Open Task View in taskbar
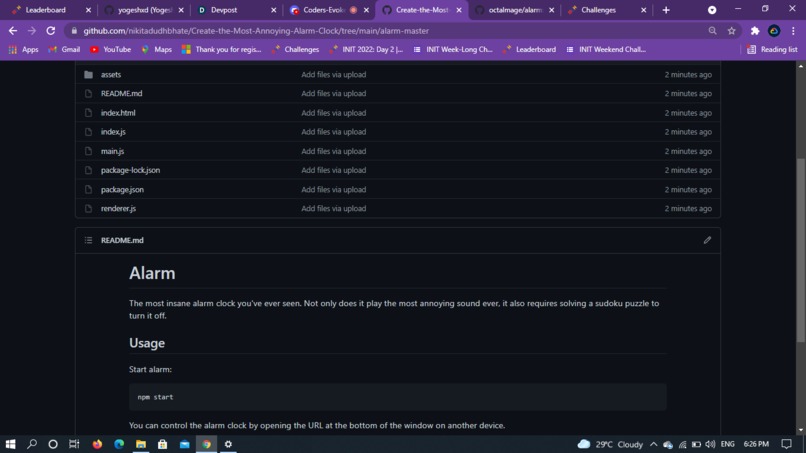This screenshot has width=806, height=453. point(75,444)
